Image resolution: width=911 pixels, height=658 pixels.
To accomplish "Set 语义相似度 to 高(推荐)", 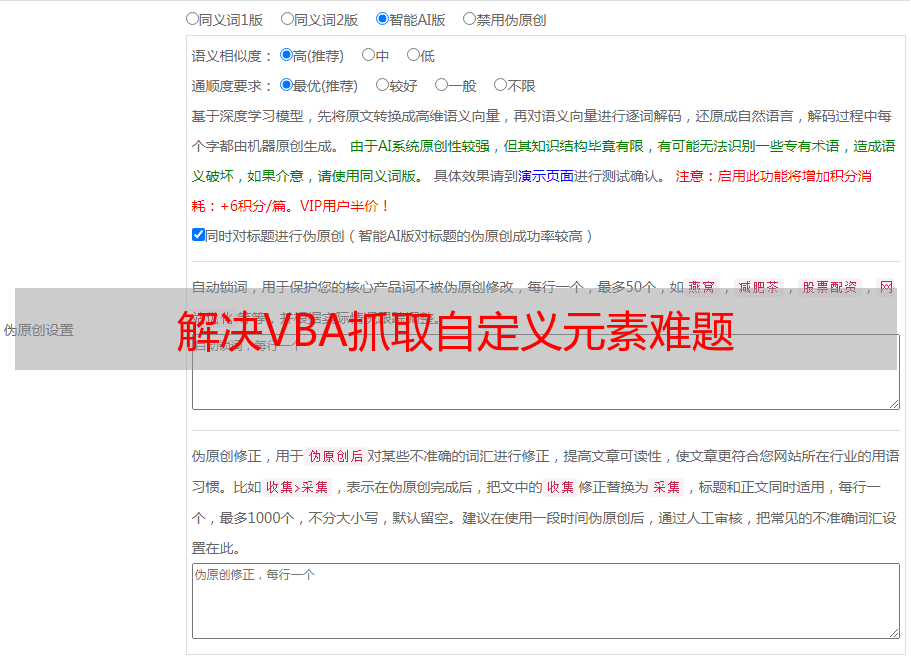I will [x=286, y=55].
